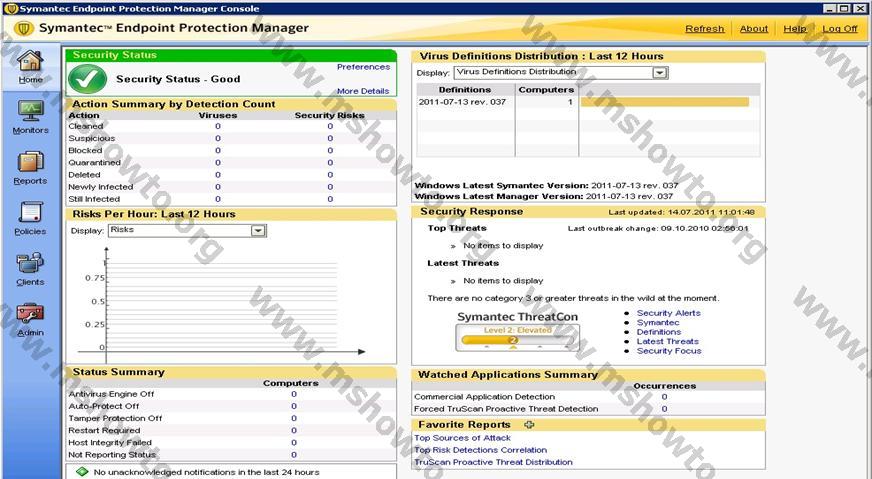
Task: Open the Policies sidebar icon
Action: click(30, 213)
